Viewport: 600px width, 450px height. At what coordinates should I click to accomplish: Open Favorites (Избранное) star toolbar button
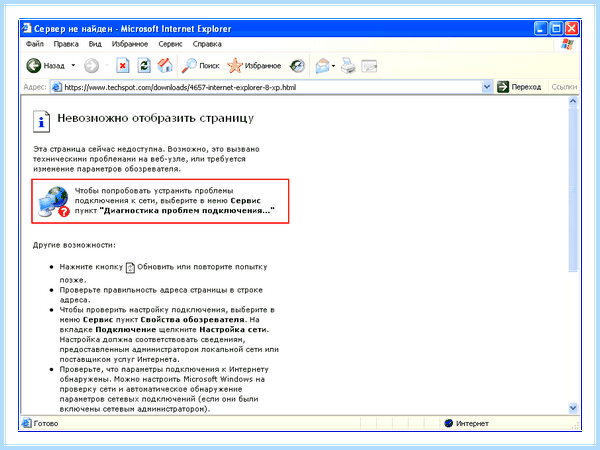[254, 66]
